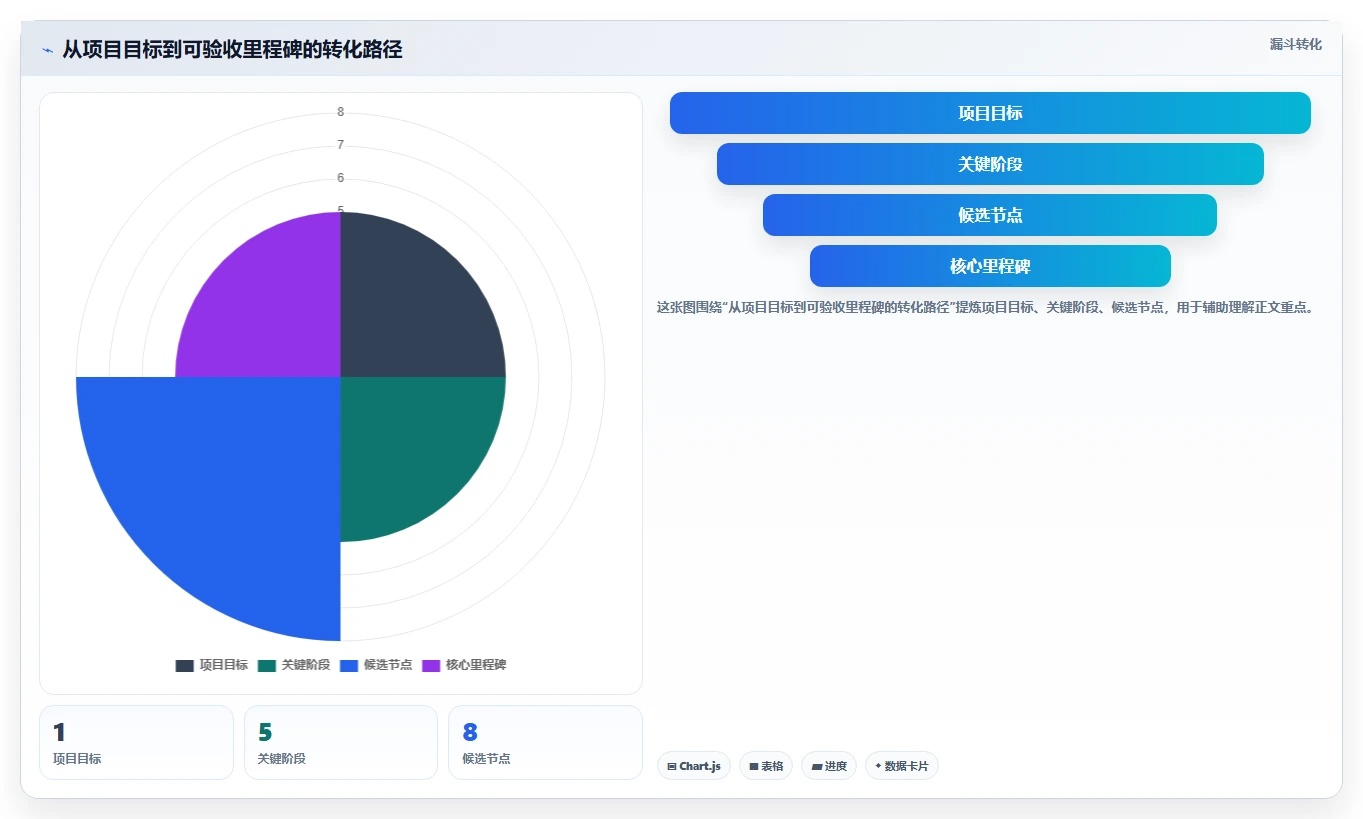This screenshot has height=819, width=1363.
Task: Select the 候选节点 funnel bar
Action: 990,215
